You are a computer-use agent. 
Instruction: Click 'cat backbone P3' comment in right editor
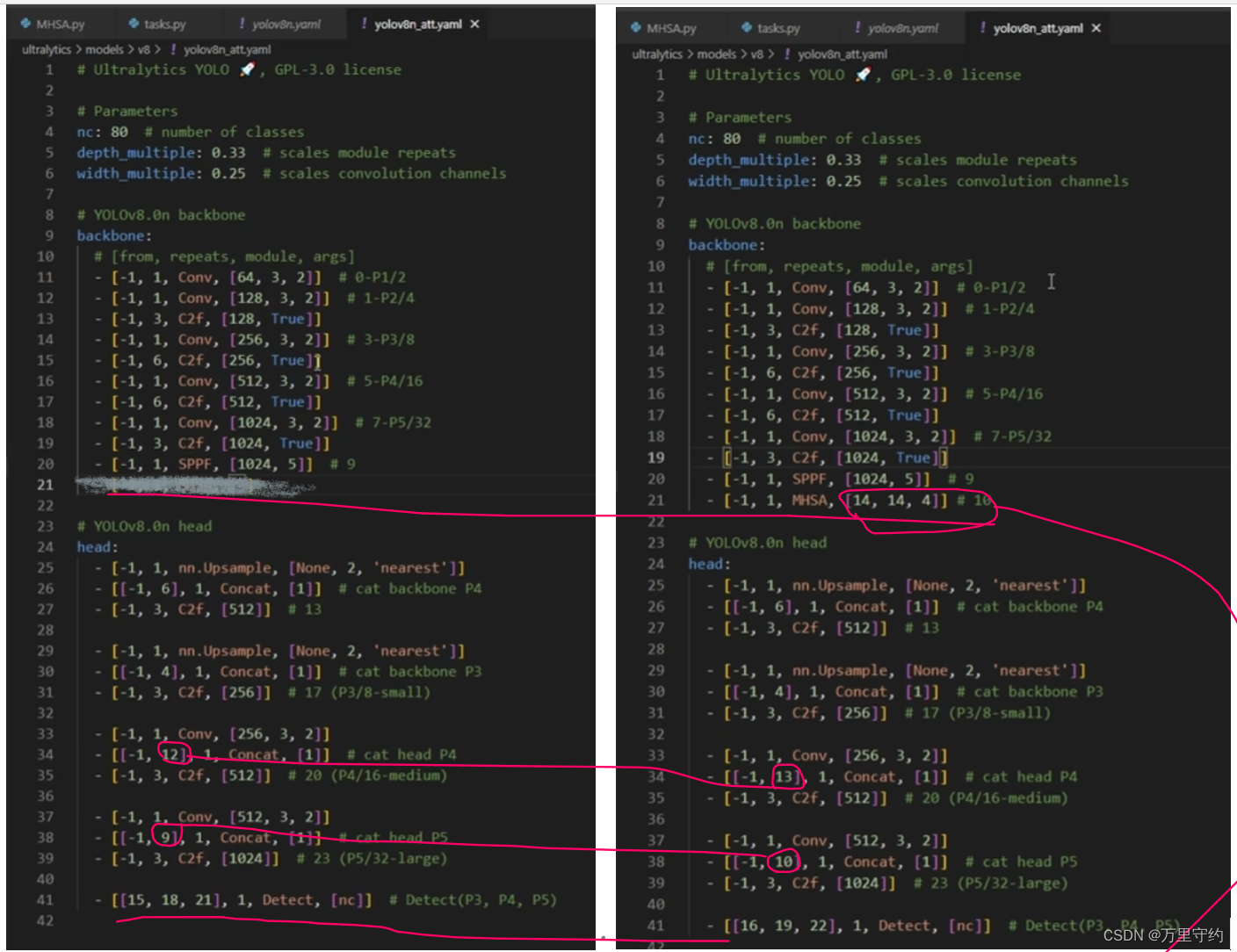coord(1030,692)
